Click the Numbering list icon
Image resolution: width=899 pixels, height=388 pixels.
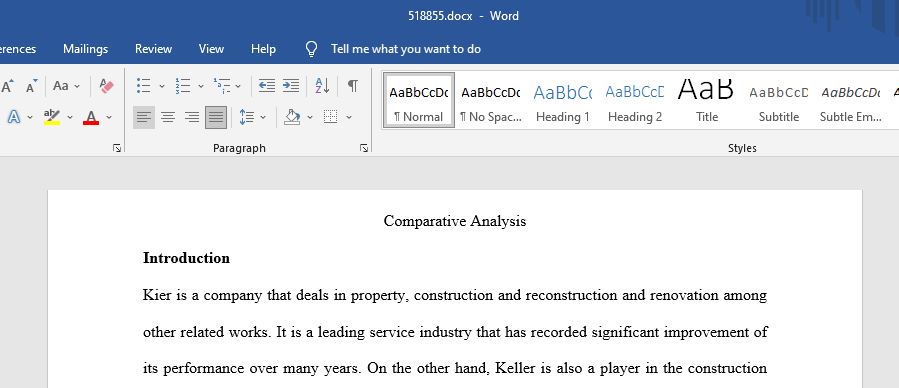tap(182, 86)
